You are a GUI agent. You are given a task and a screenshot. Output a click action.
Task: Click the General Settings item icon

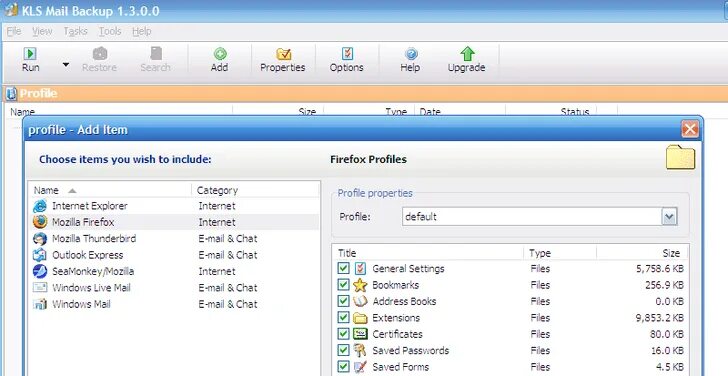360,268
